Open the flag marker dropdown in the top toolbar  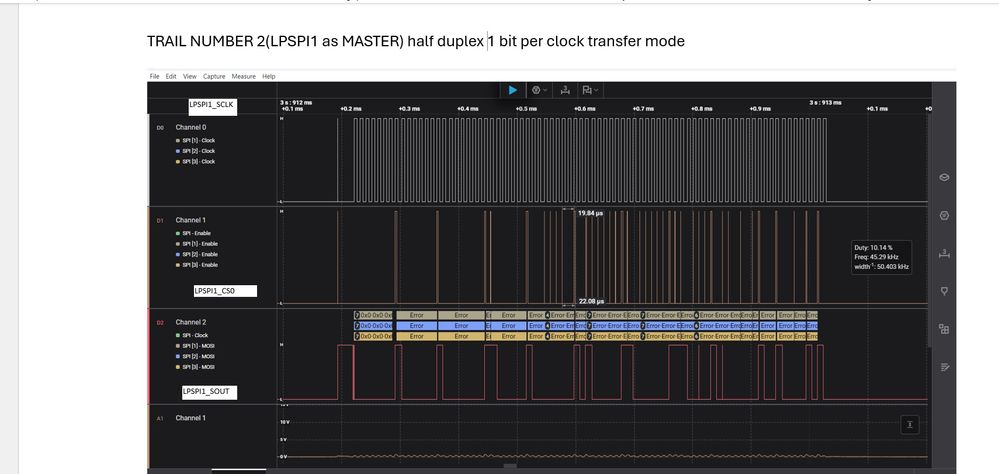(589, 90)
